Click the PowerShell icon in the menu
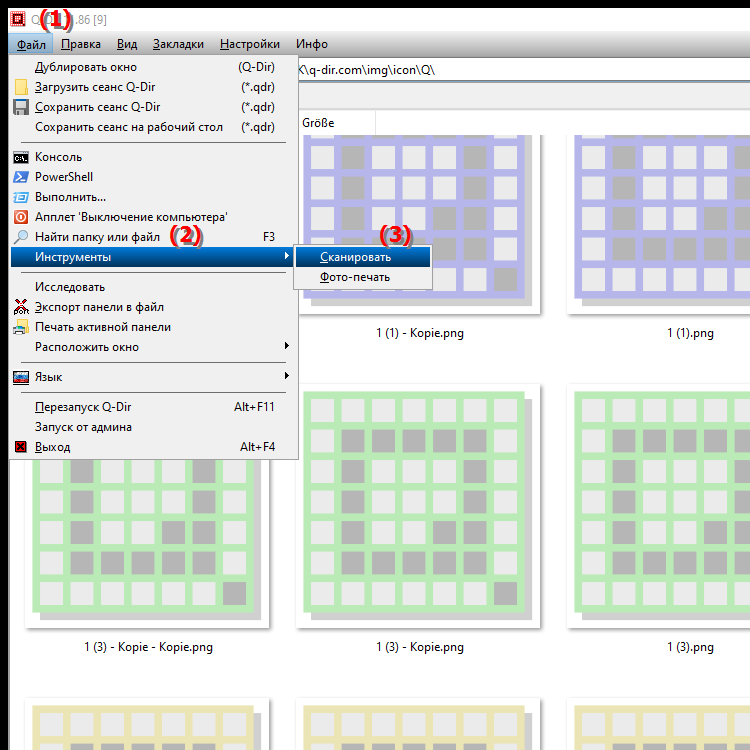The height and width of the screenshot is (750, 750). pos(21,177)
